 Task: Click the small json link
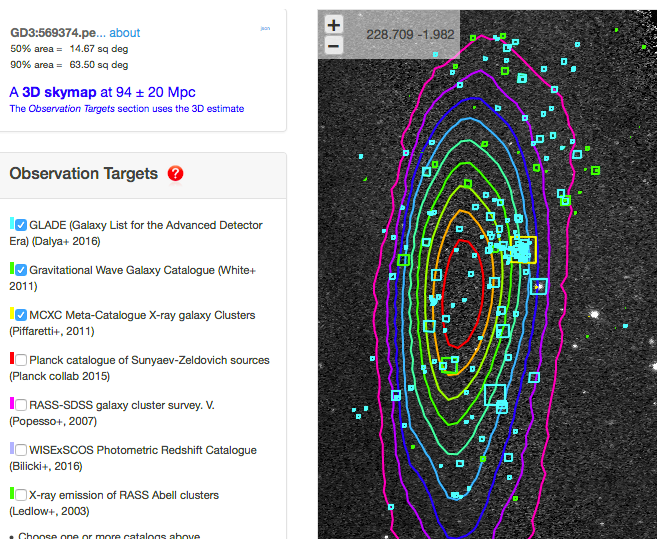[x=265, y=29]
